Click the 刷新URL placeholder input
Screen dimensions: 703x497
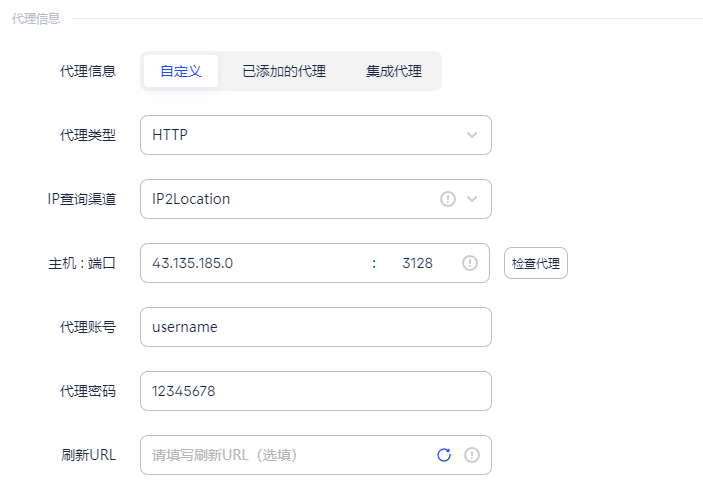[287, 455]
